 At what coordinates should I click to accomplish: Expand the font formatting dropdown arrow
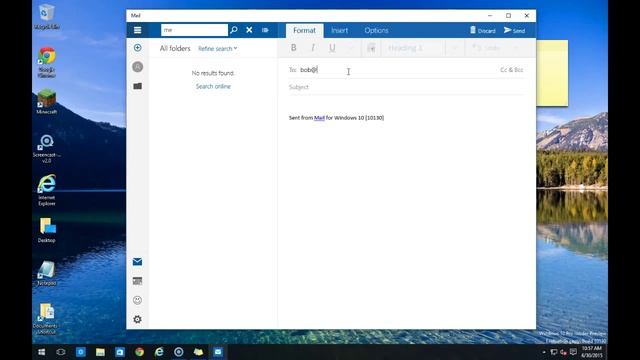350,48
